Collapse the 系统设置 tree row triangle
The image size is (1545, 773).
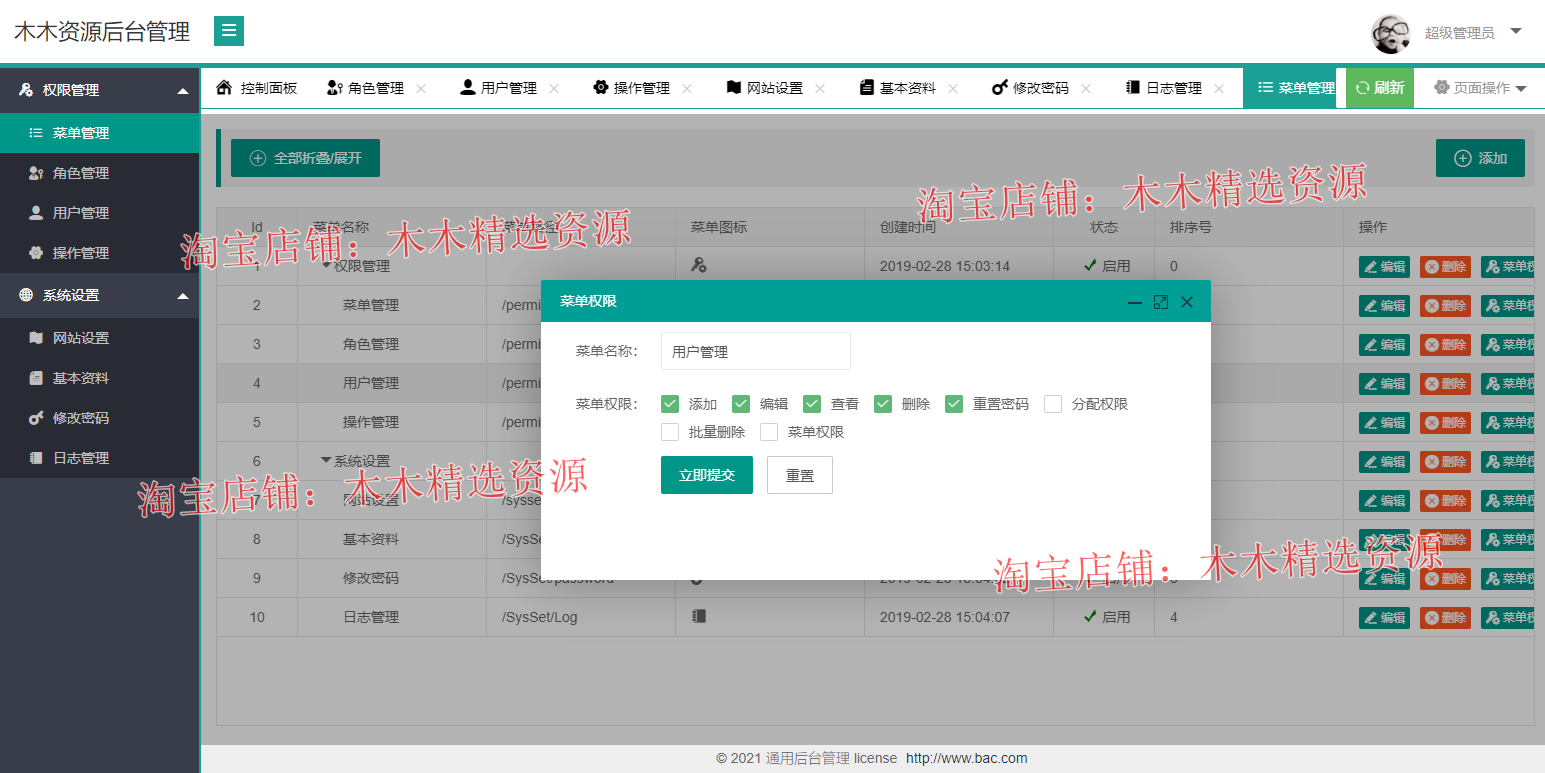326,460
